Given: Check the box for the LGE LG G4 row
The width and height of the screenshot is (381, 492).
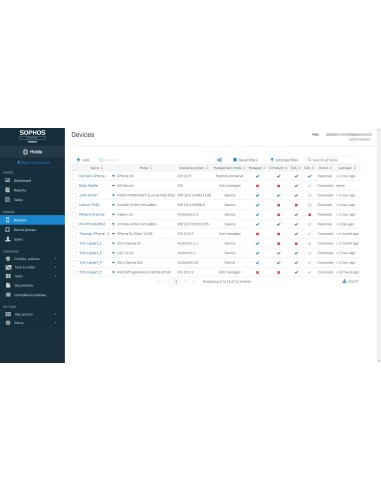Looking at the screenshot, I should click(74, 253).
